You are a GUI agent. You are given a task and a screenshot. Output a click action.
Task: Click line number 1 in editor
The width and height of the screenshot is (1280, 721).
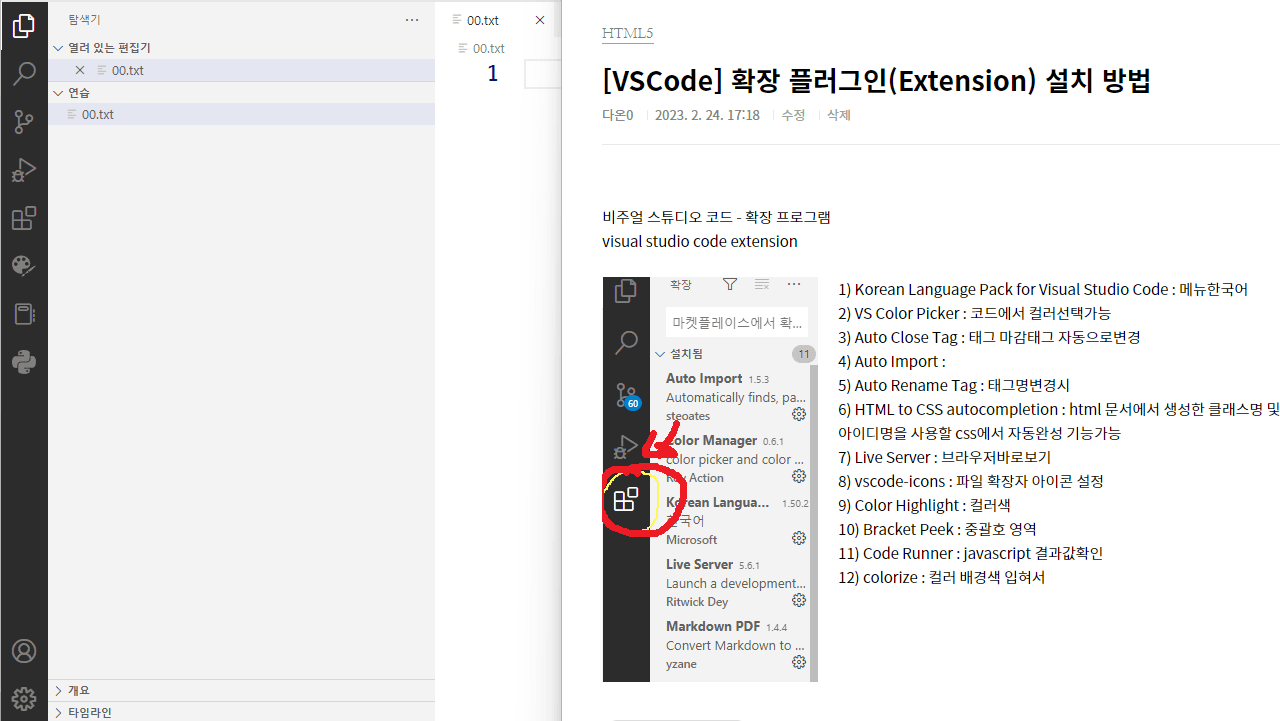click(x=492, y=74)
